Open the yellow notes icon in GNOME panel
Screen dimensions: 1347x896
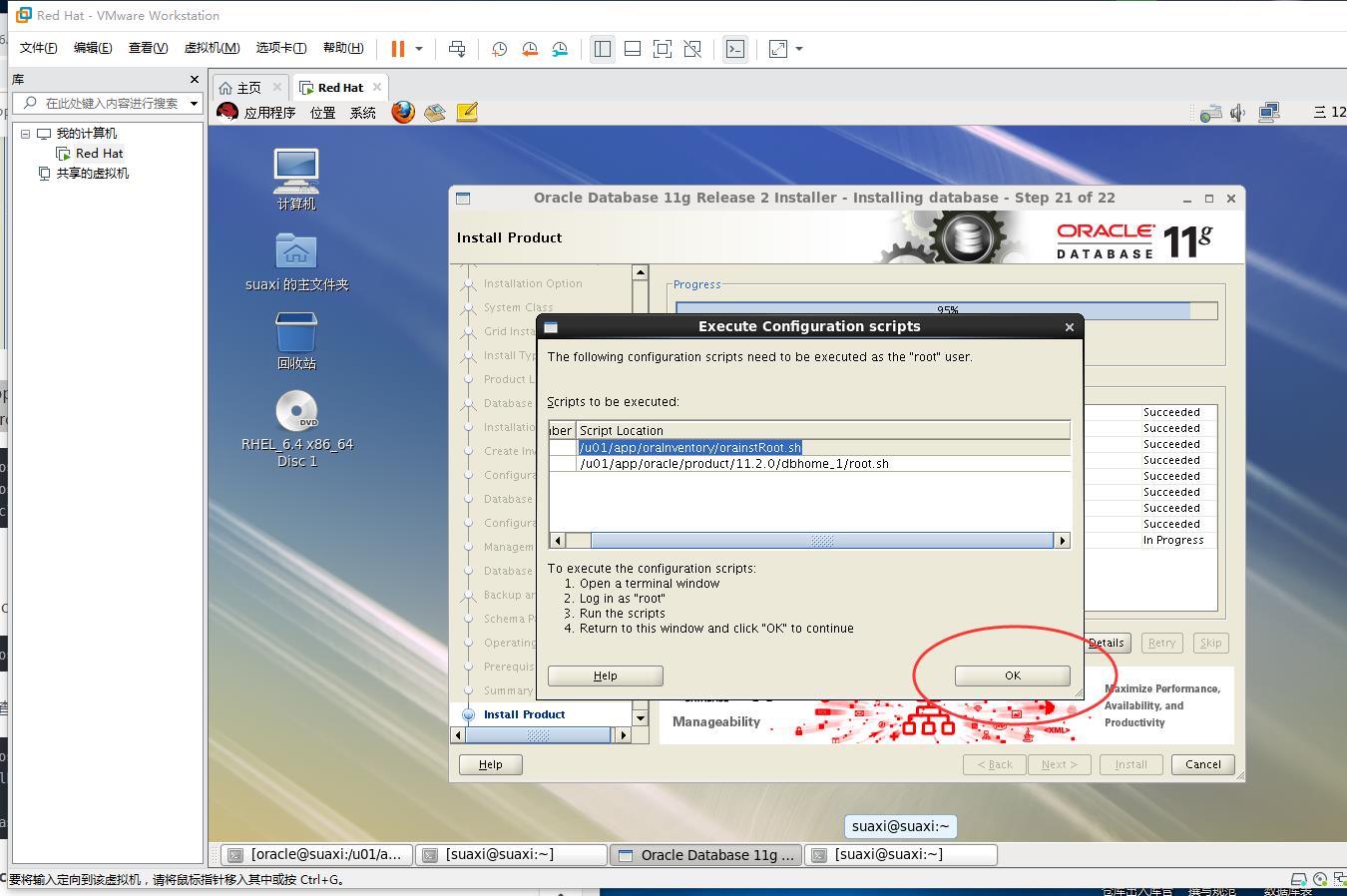[x=467, y=112]
